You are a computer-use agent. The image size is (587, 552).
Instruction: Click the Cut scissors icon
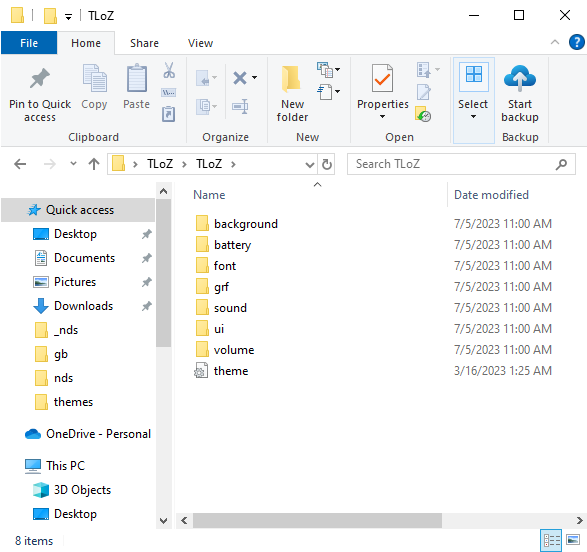169,70
